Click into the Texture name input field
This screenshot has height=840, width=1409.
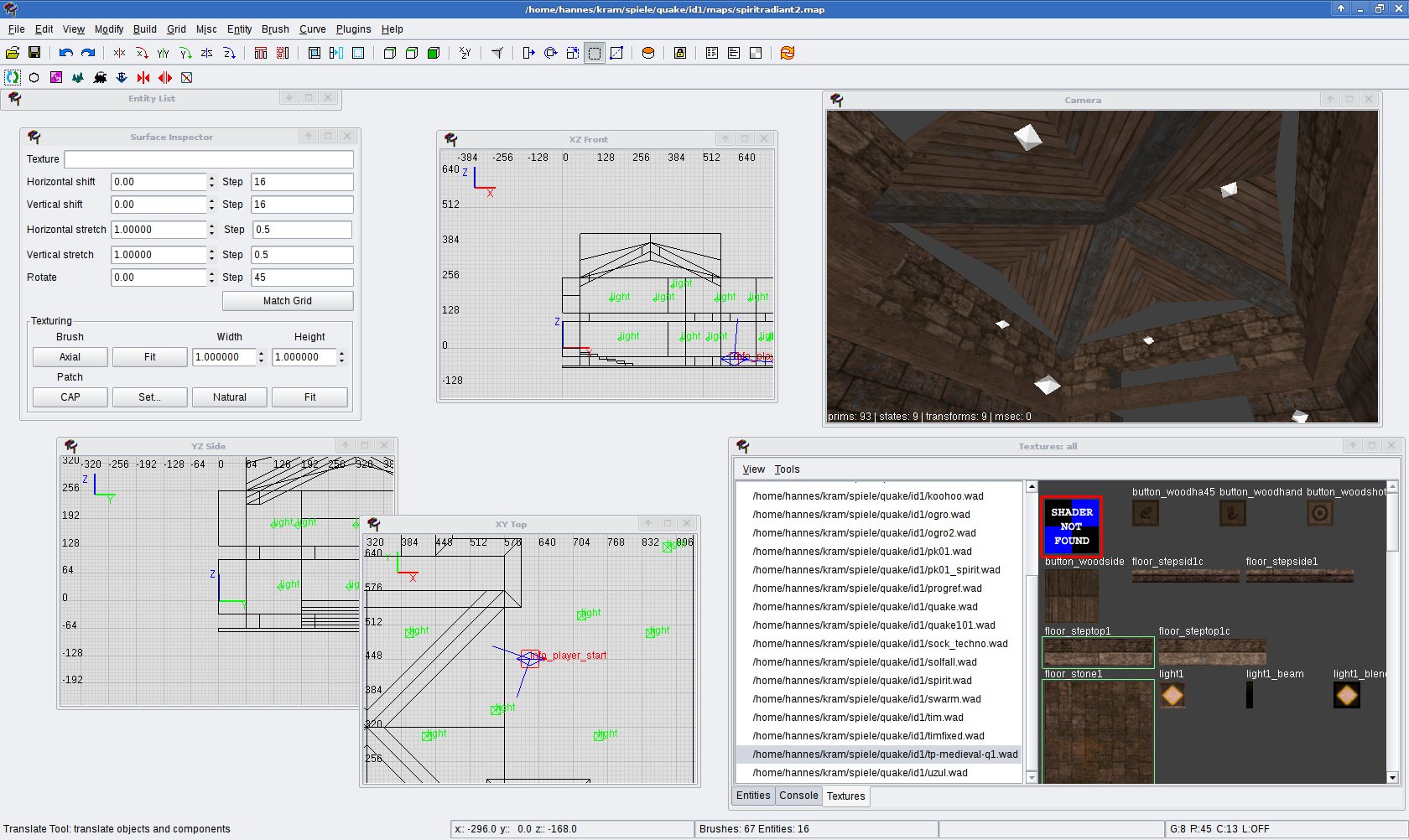coord(209,159)
